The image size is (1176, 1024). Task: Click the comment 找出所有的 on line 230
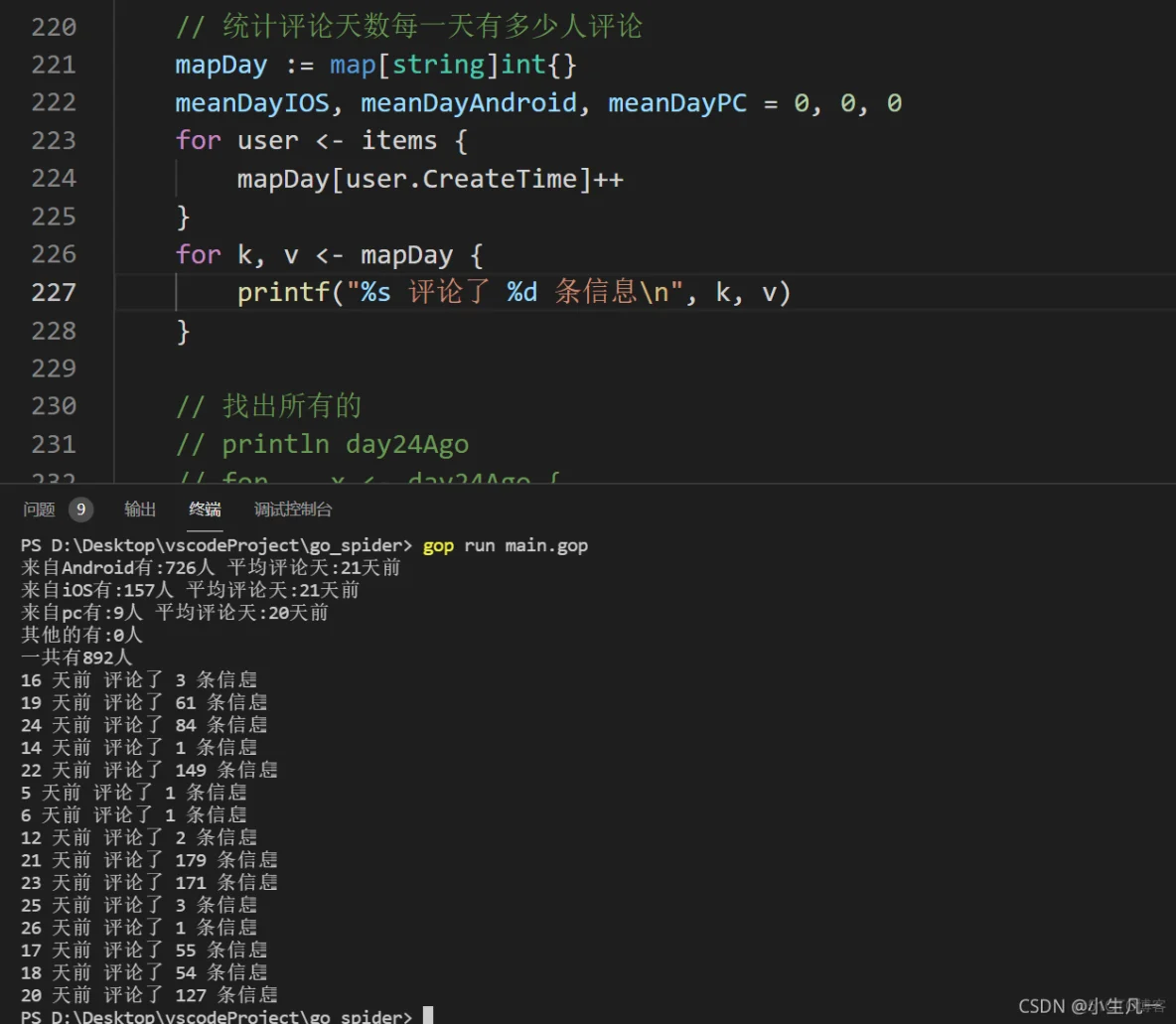[268, 406]
